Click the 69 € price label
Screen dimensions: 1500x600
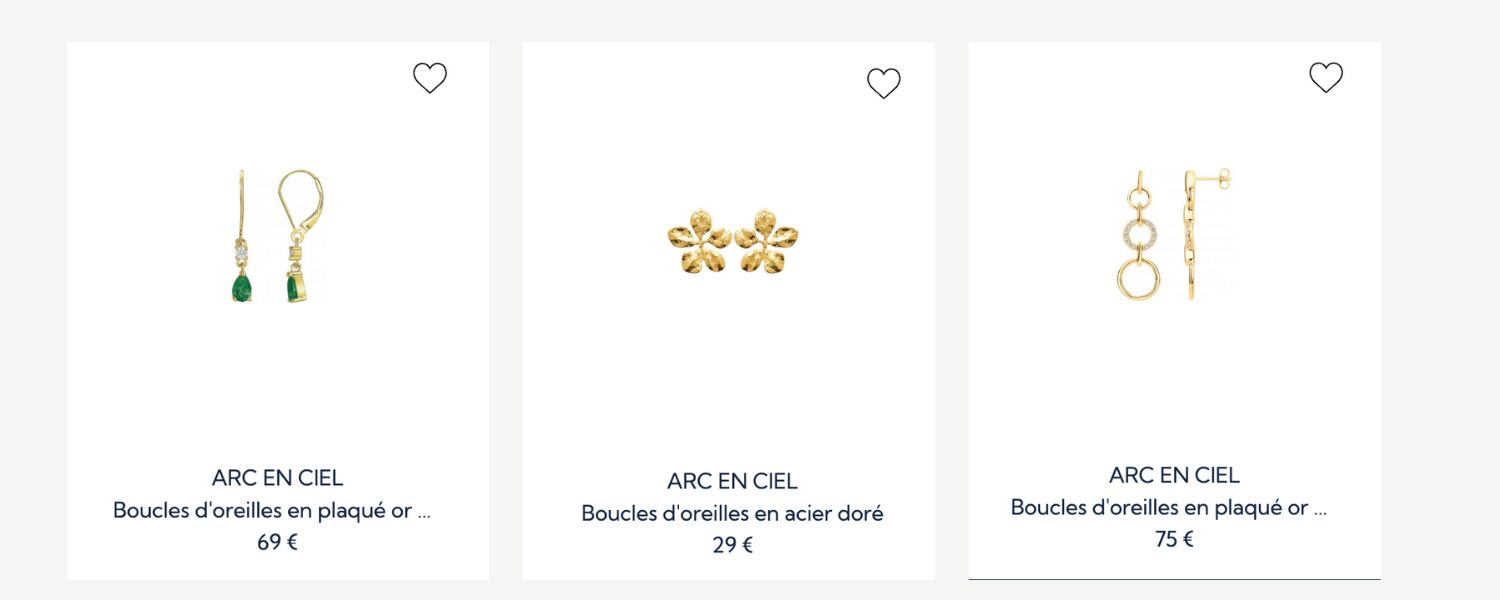tap(277, 543)
